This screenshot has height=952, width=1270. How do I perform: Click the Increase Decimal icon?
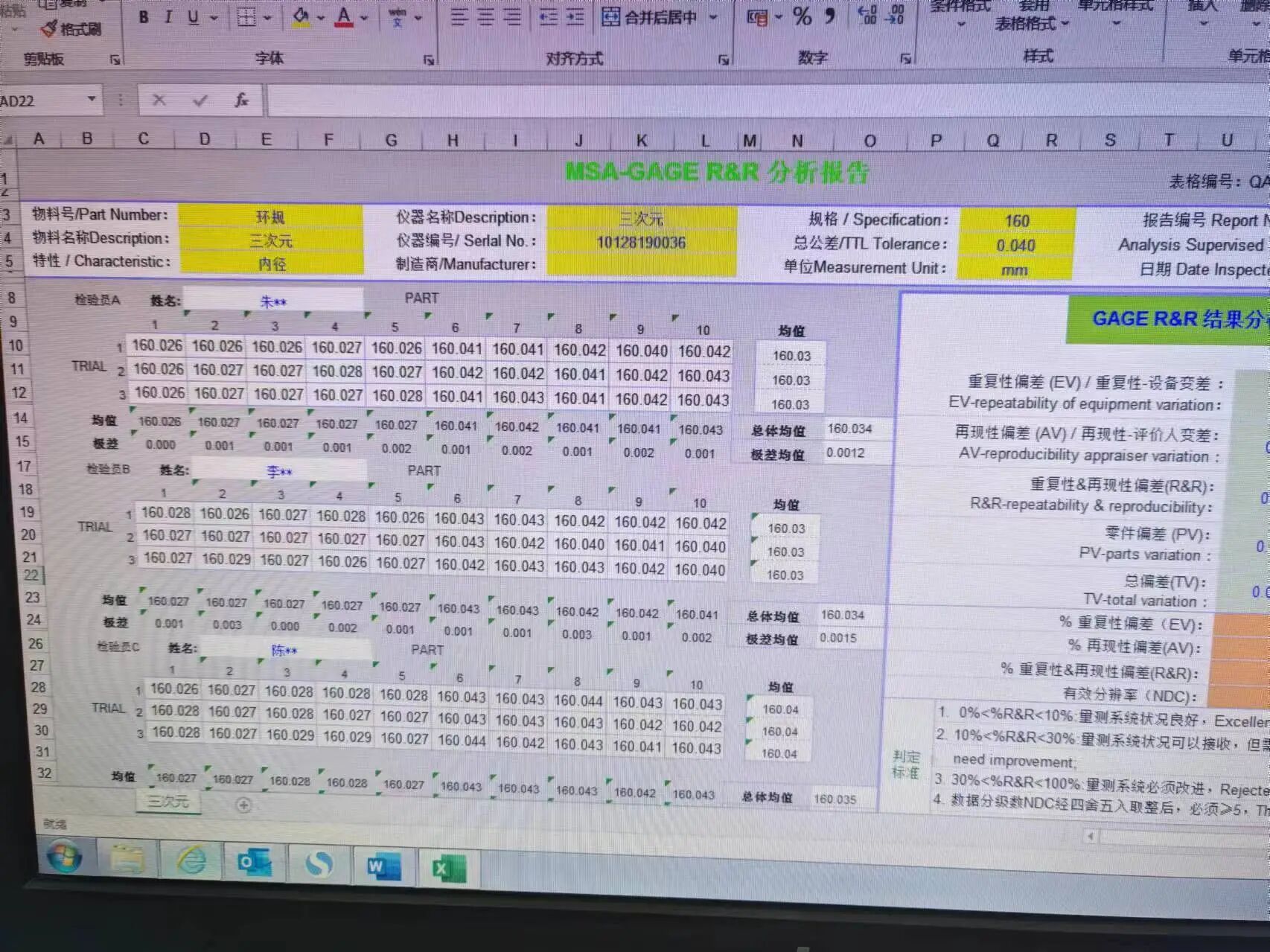[x=867, y=15]
